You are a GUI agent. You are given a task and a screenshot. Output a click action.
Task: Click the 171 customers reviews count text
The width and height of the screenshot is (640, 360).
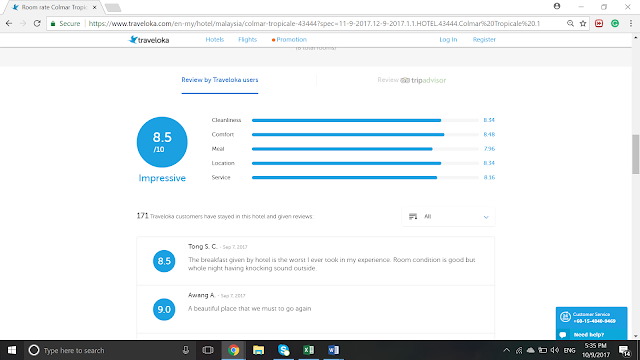(x=225, y=216)
